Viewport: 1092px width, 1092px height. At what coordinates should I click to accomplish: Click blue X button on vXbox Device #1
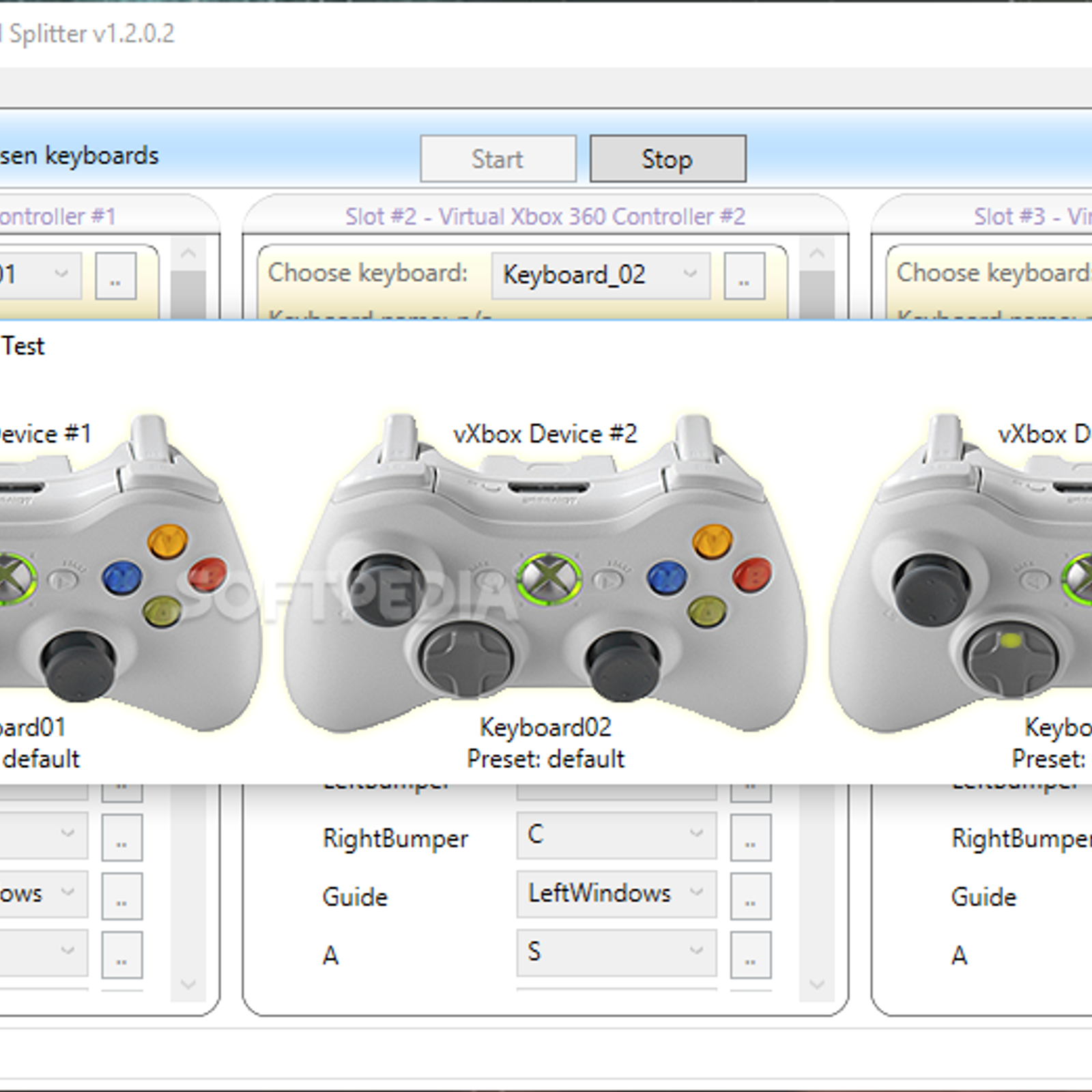click(122, 577)
